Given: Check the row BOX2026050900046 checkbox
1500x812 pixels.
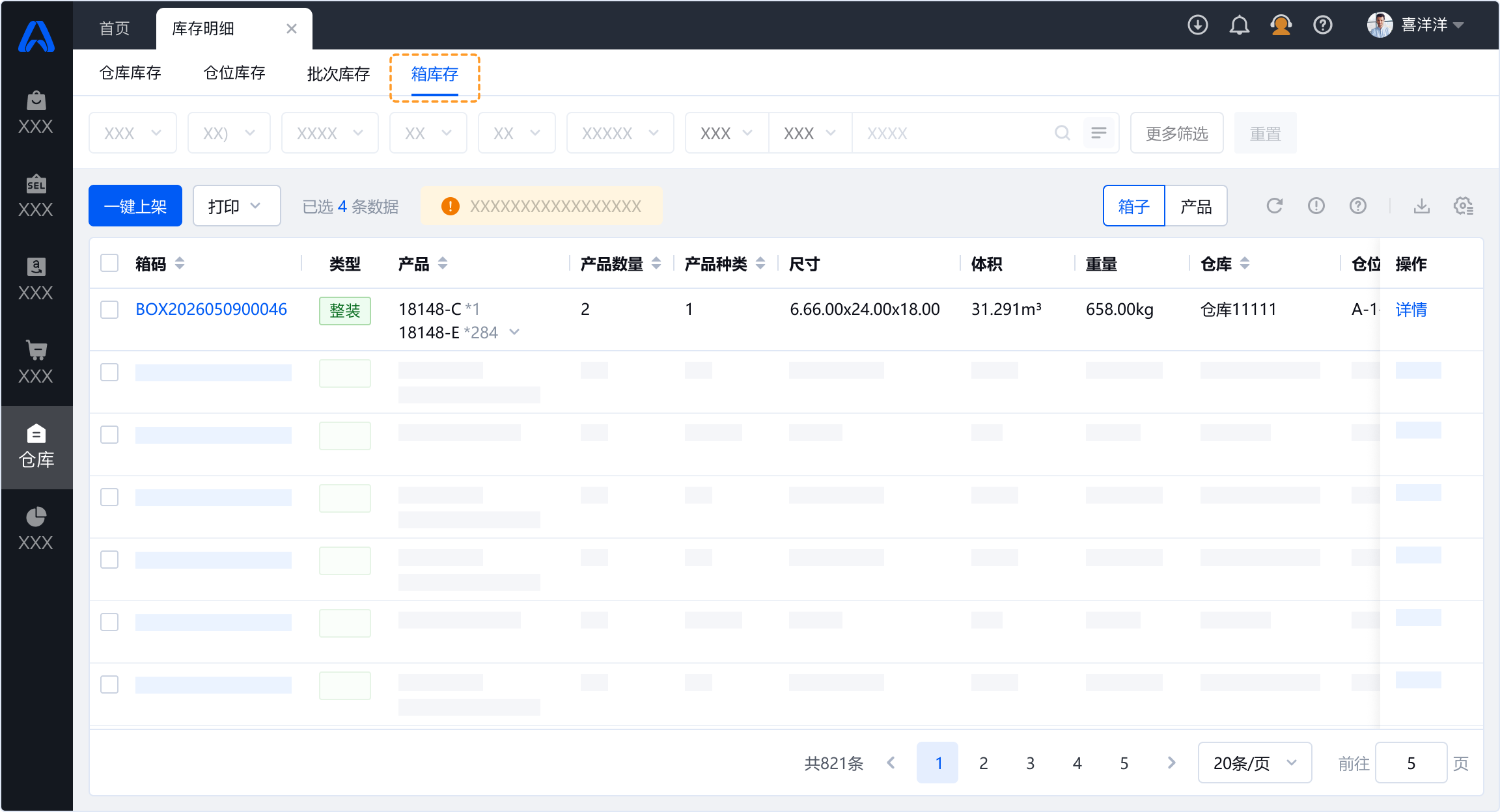Looking at the screenshot, I should coord(109,309).
